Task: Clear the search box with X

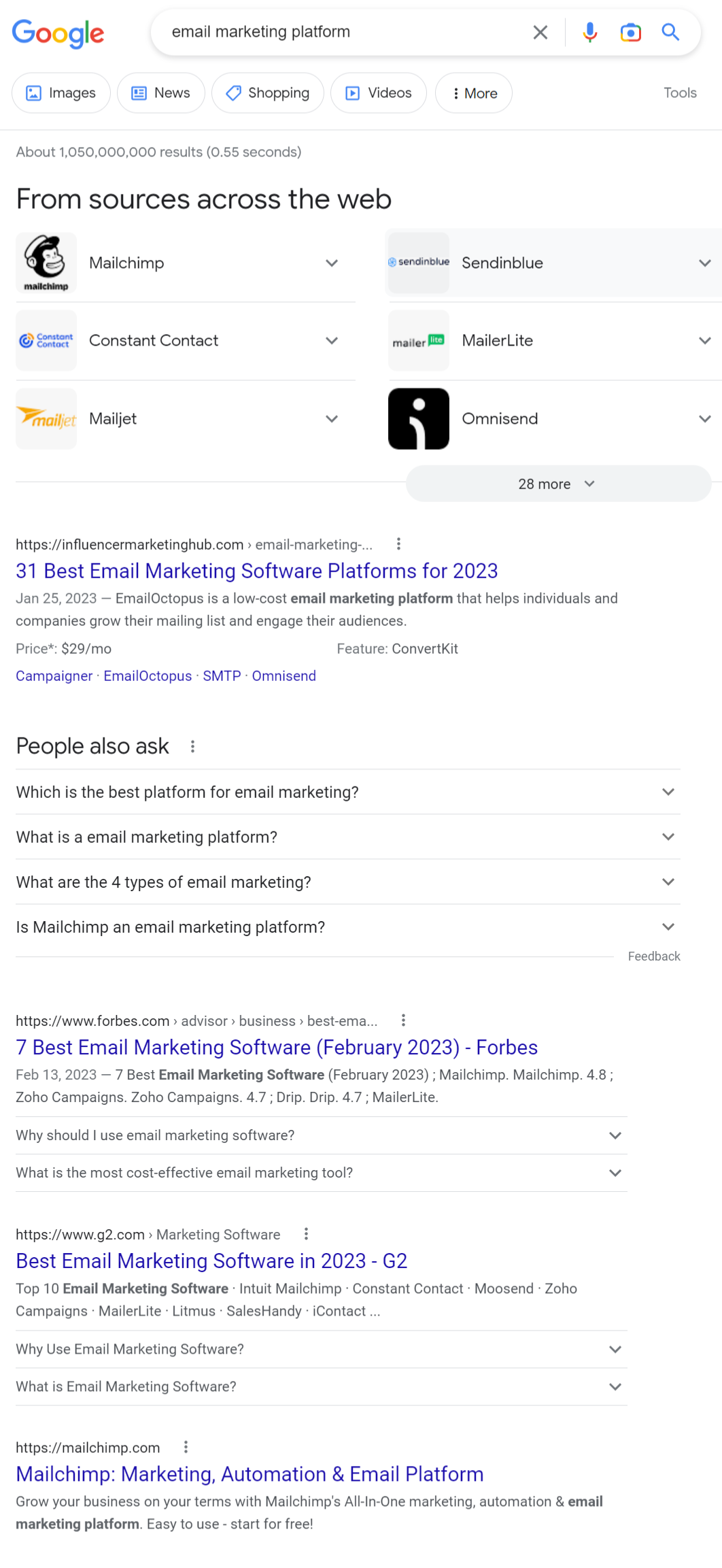Action: pos(540,32)
